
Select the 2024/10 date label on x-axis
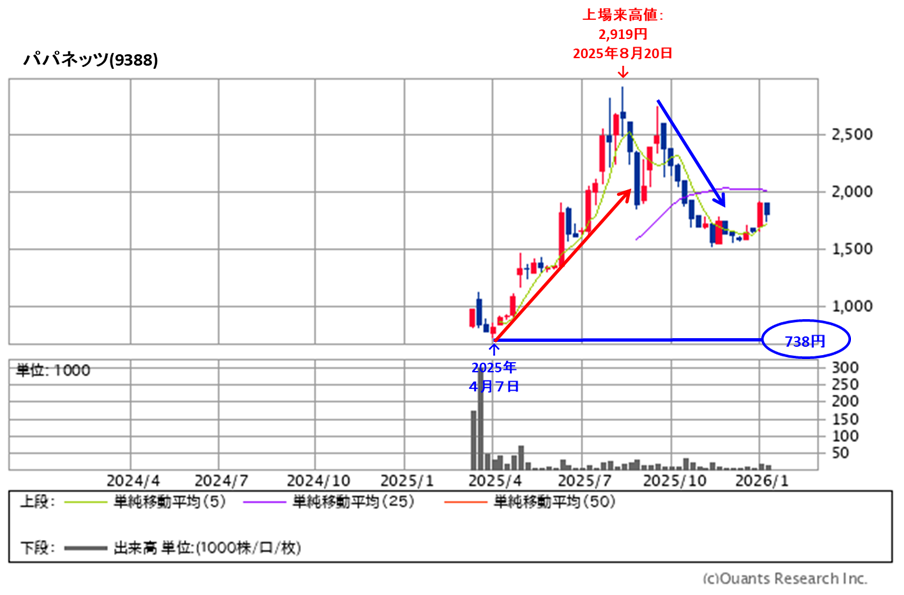tap(315, 479)
